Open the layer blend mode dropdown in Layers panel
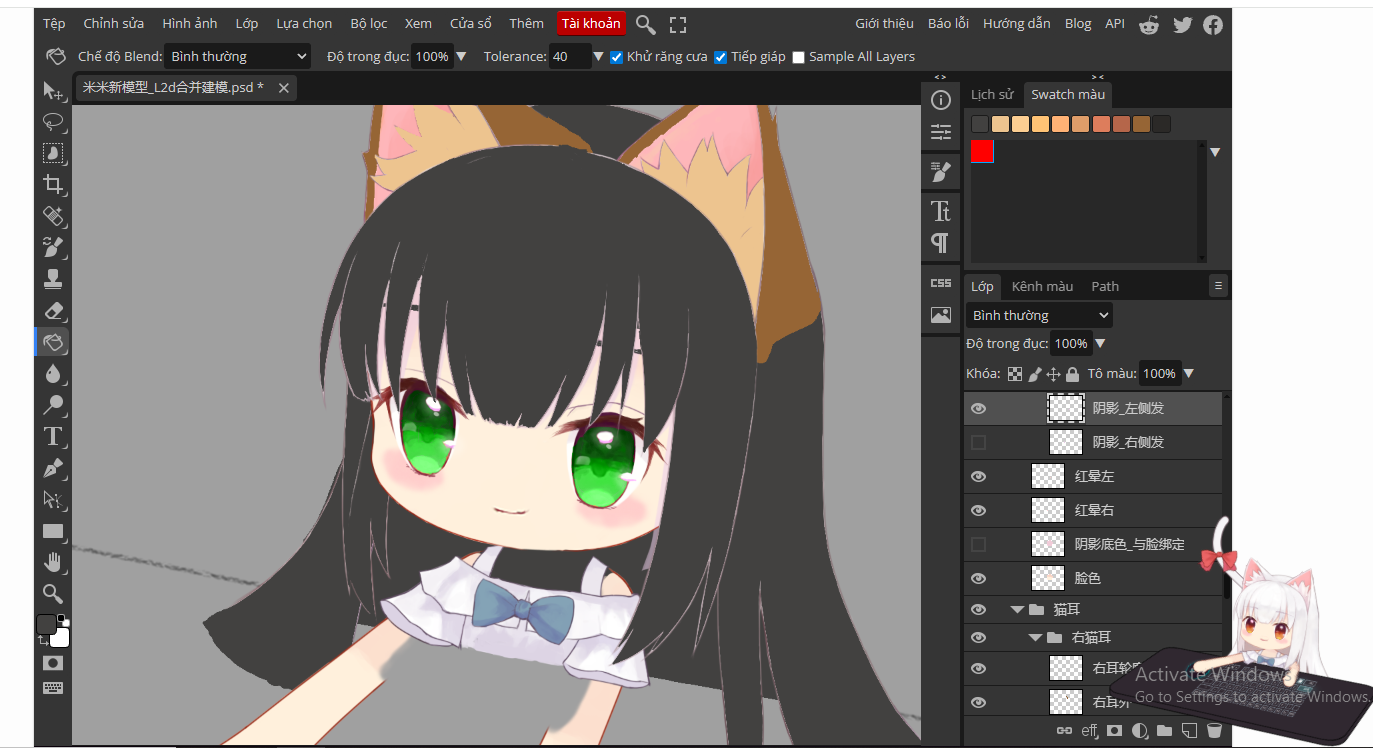1373x748 pixels. [x=1040, y=315]
